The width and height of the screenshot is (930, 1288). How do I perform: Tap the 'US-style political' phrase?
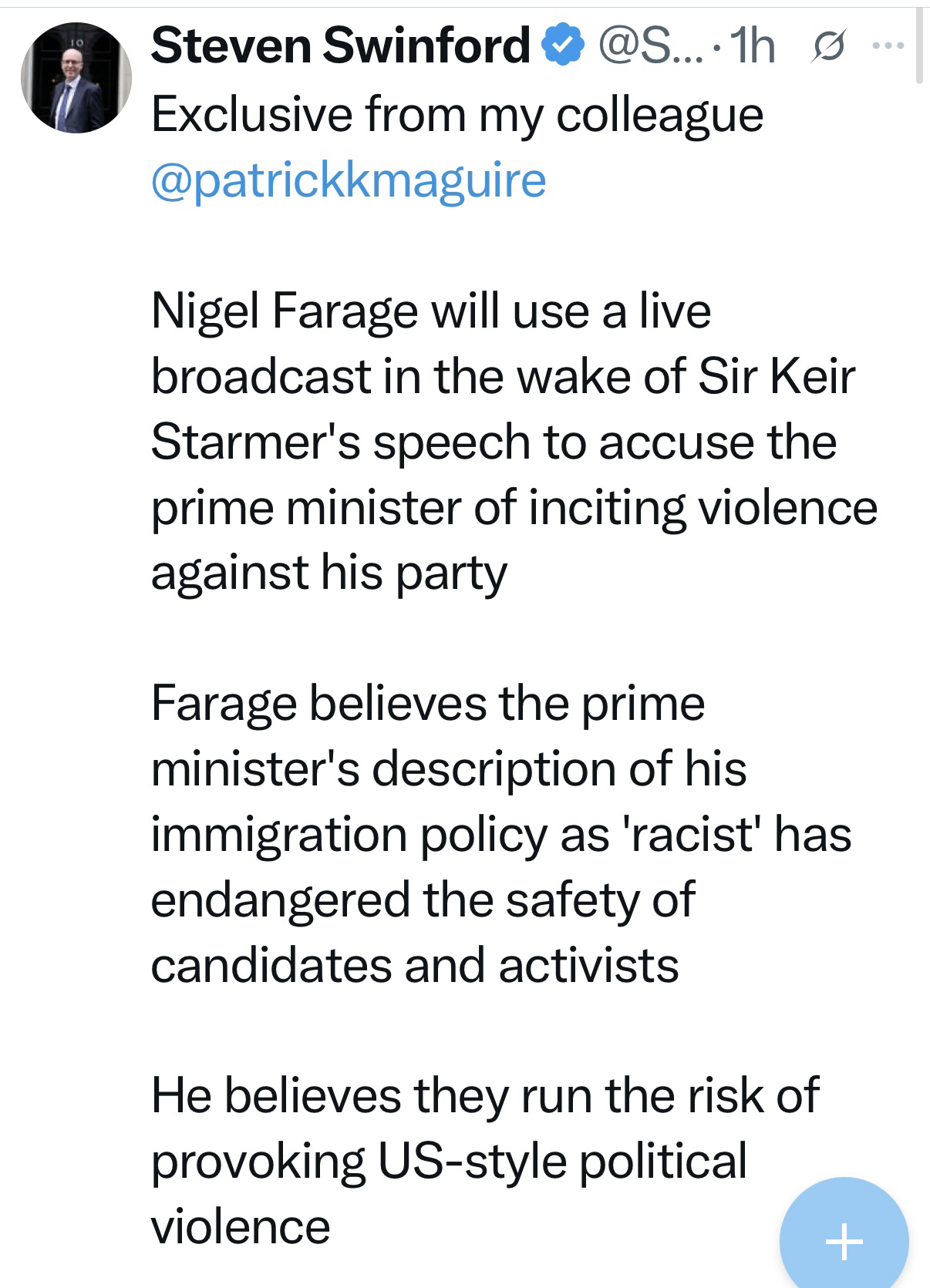point(562,1161)
